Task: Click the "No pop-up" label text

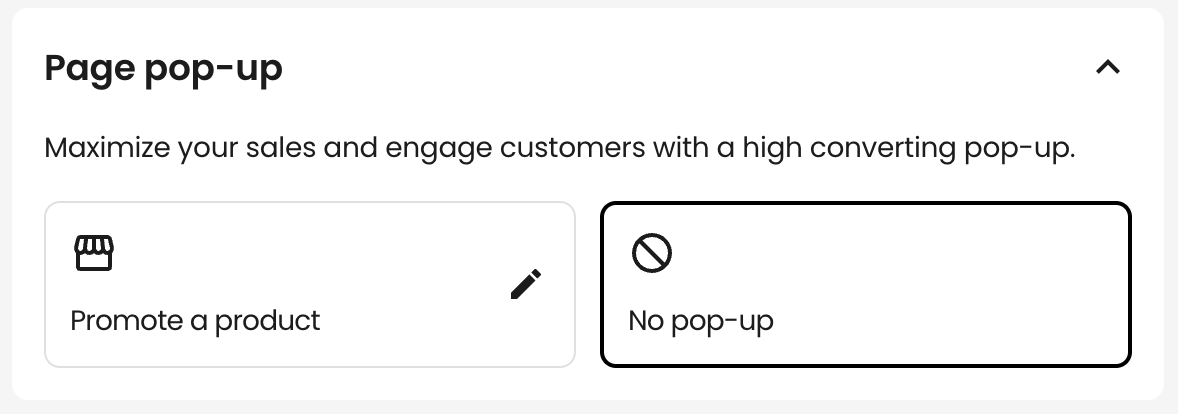Action: tap(701, 321)
